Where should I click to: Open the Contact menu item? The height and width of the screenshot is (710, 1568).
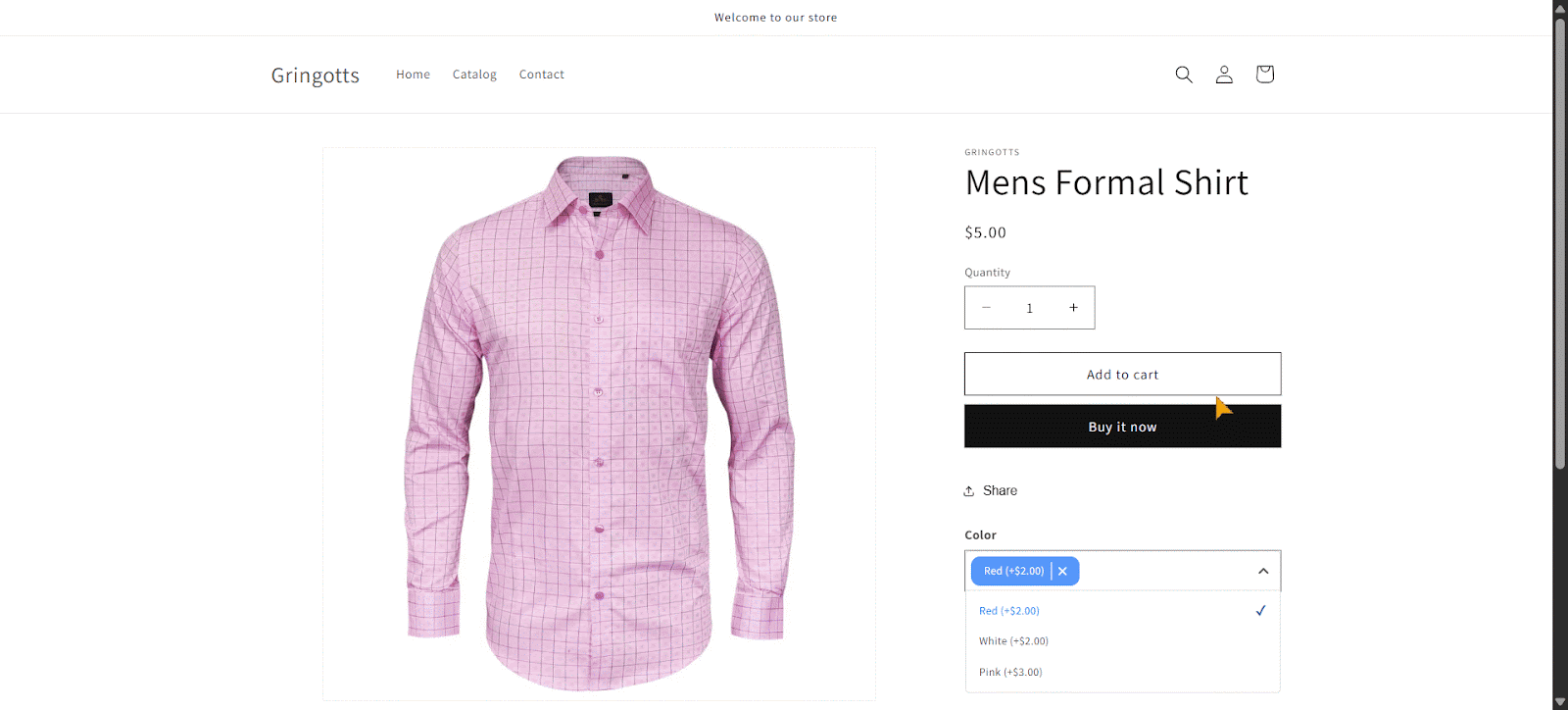(541, 75)
